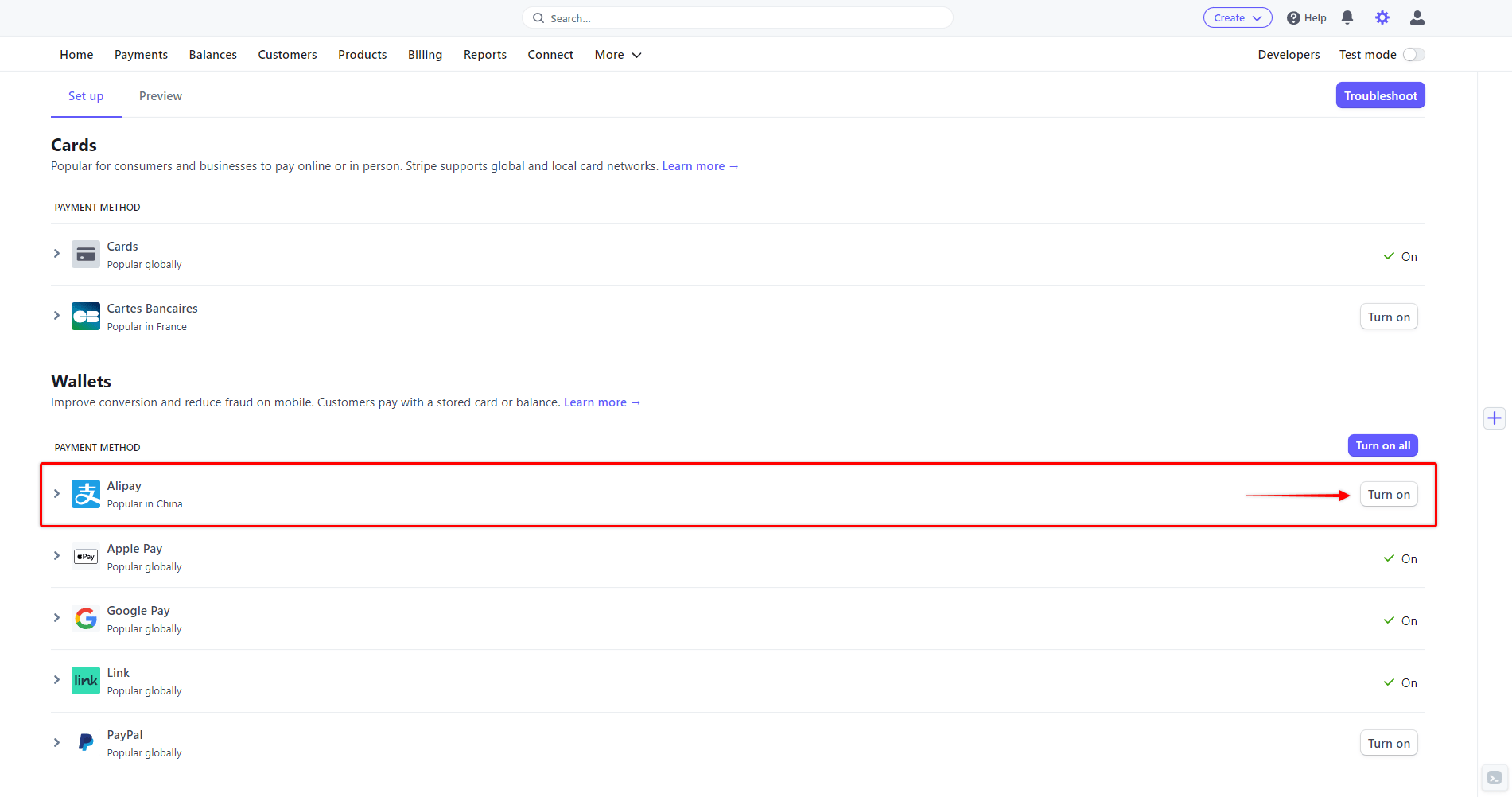Click the Alipay logo icon
This screenshot has width=1512, height=797.
point(86,494)
